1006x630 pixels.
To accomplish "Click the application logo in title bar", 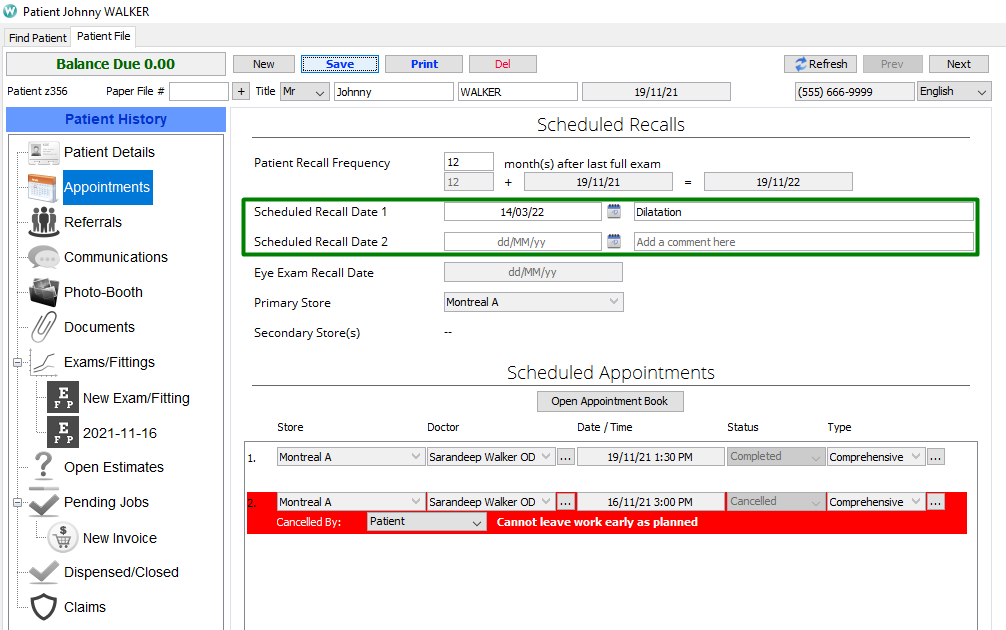I will coord(10,11).
